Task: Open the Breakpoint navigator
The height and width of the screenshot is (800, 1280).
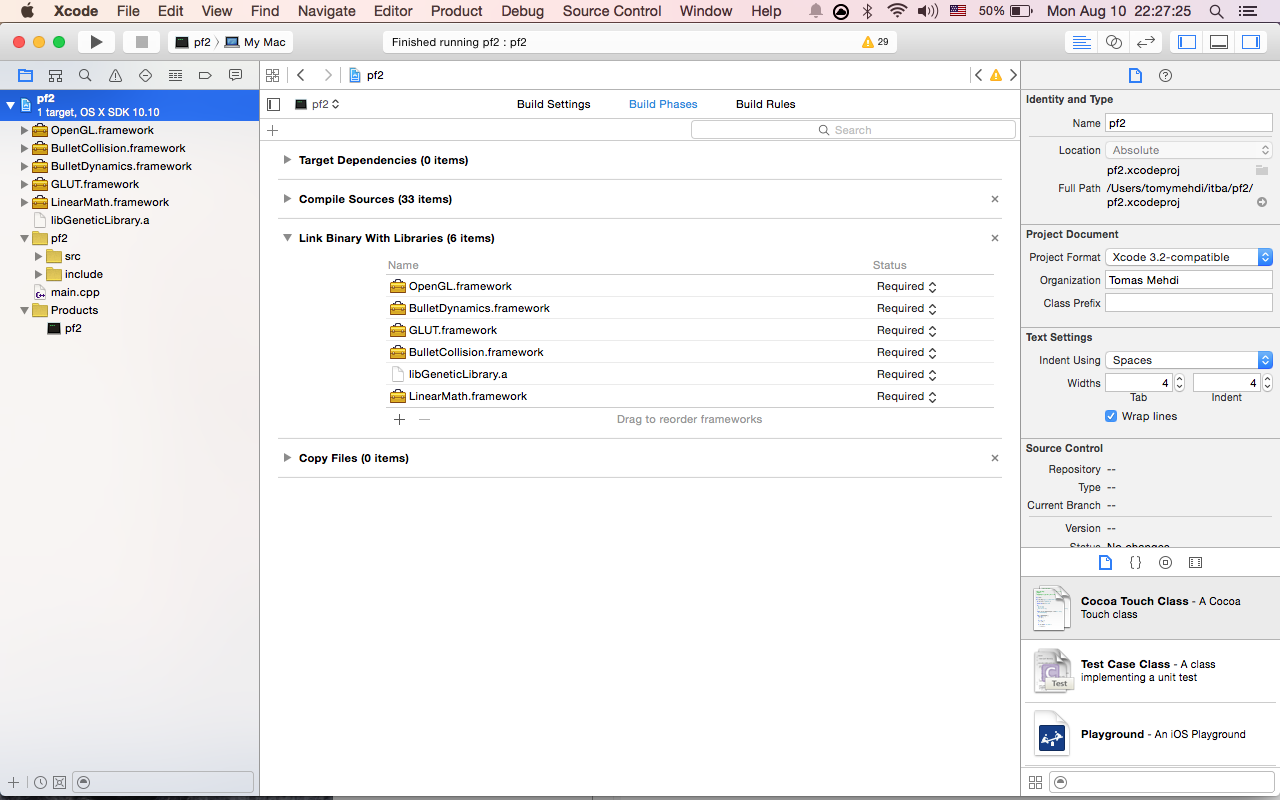Action: pyautogui.click(x=205, y=75)
